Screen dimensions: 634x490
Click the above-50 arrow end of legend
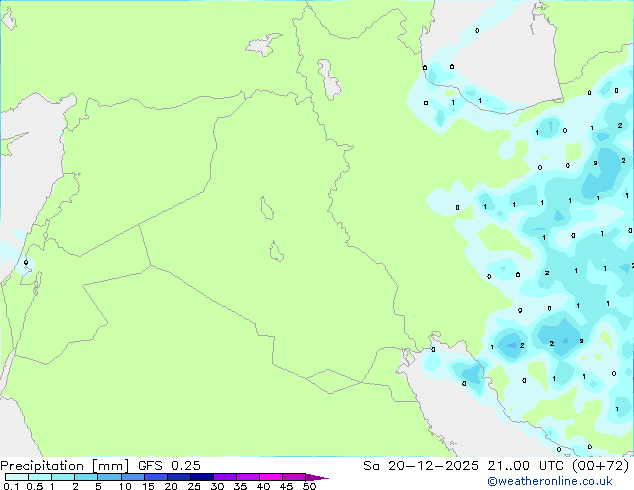pos(317,477)
